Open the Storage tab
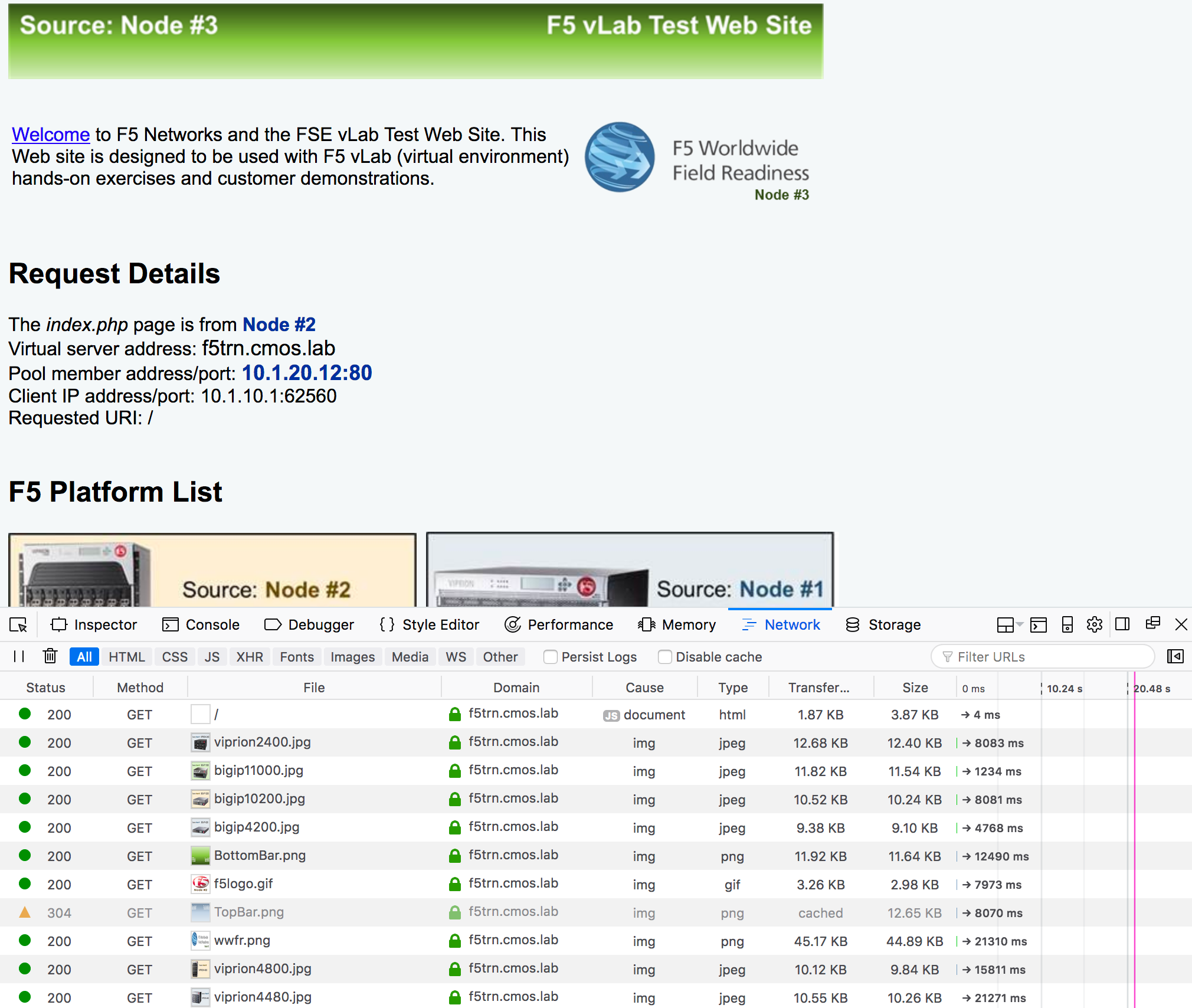Viewport: 1192px width, 1008px height. (x=883, y=625)
